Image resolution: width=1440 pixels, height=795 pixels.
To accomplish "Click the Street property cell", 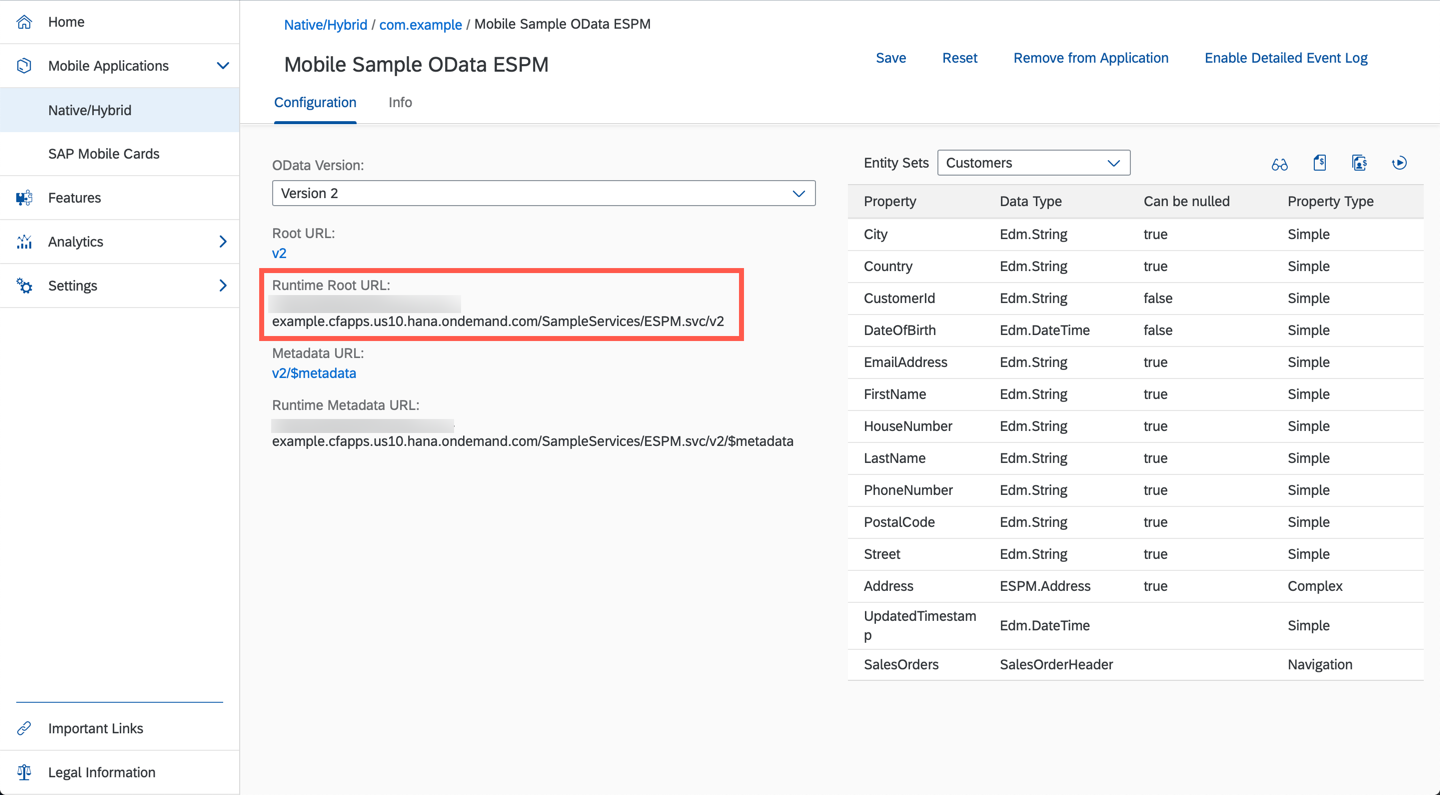I will (x=882, y=554).
